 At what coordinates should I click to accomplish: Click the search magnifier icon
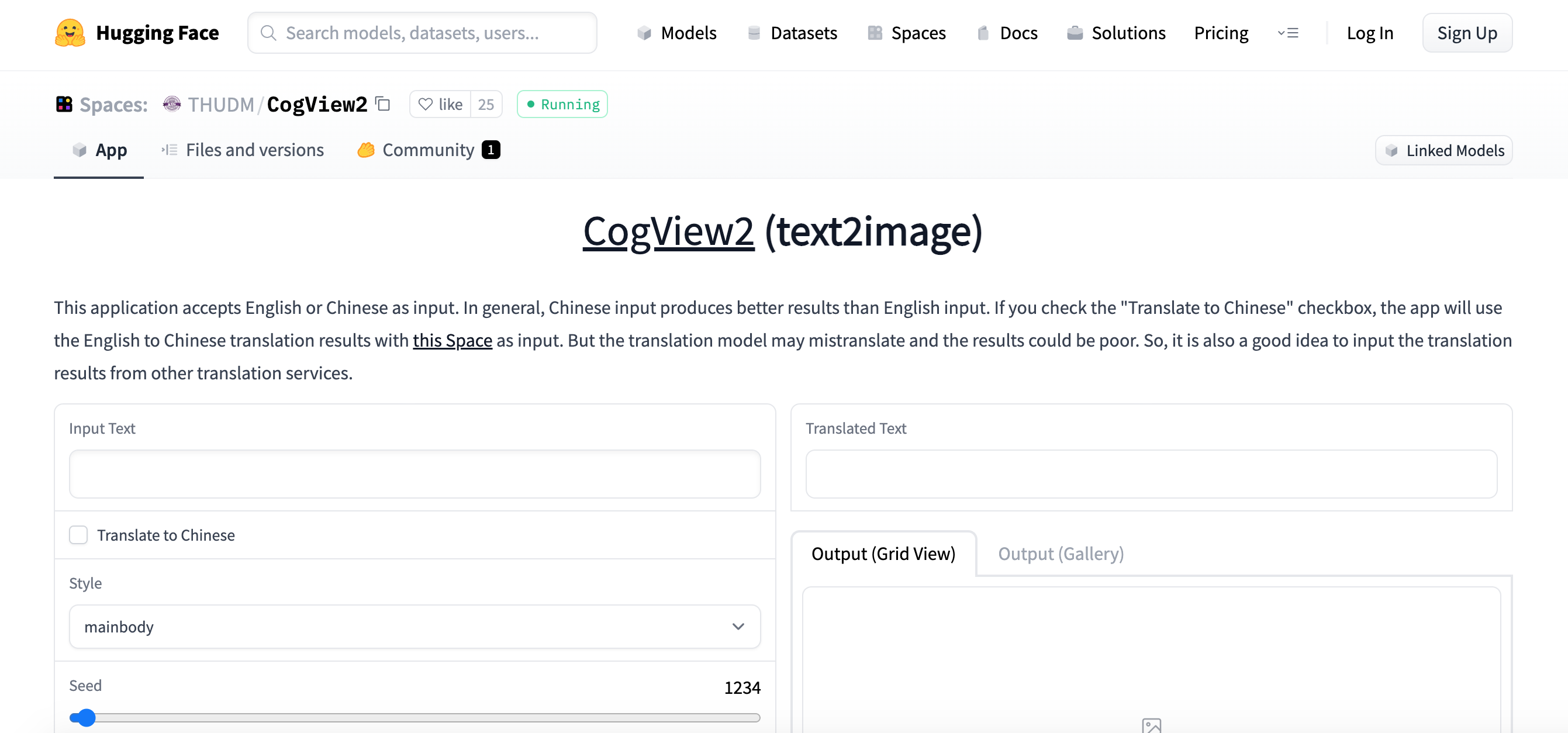coord(268,33)
